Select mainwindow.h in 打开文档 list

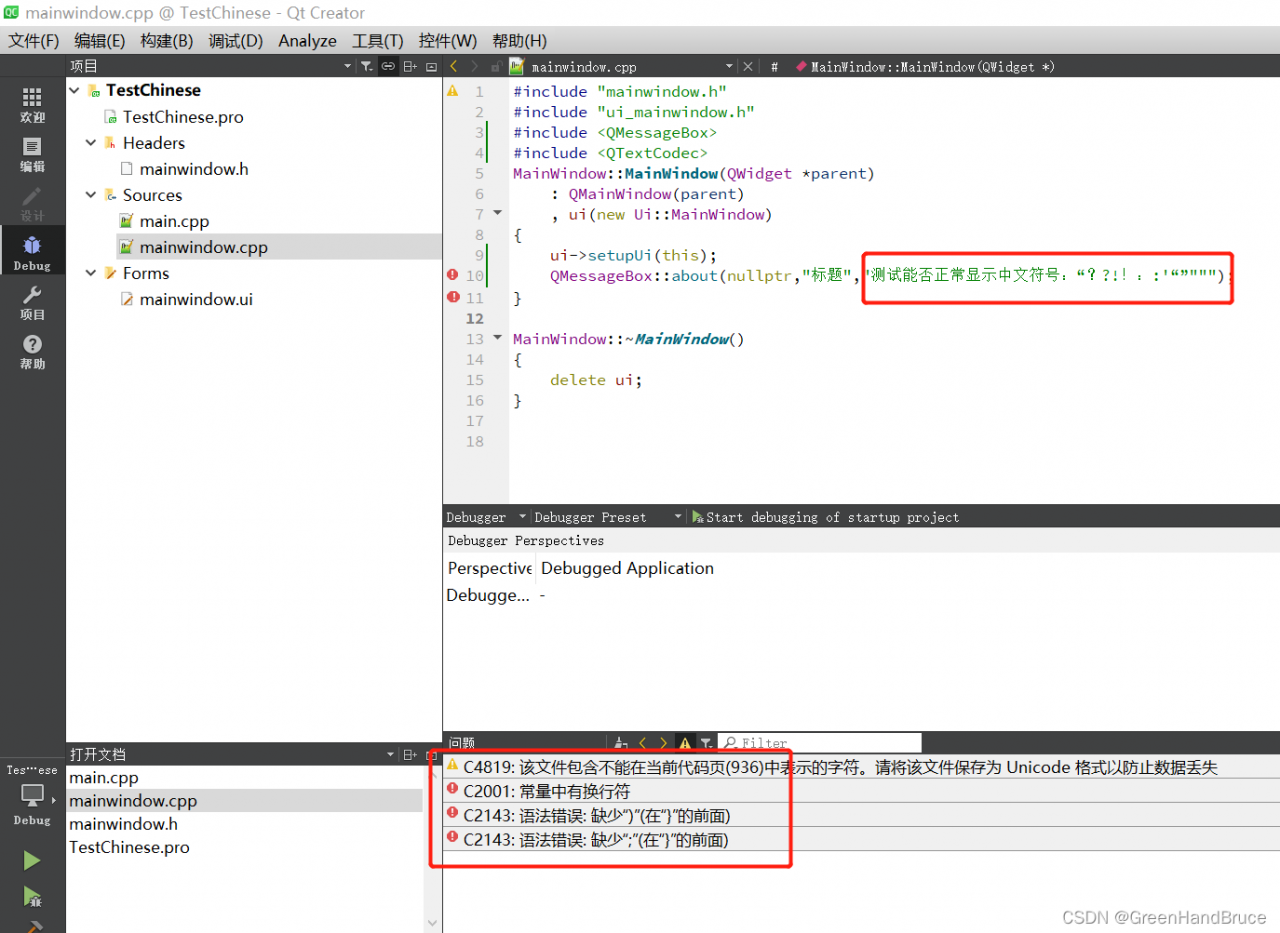point(123,824)
